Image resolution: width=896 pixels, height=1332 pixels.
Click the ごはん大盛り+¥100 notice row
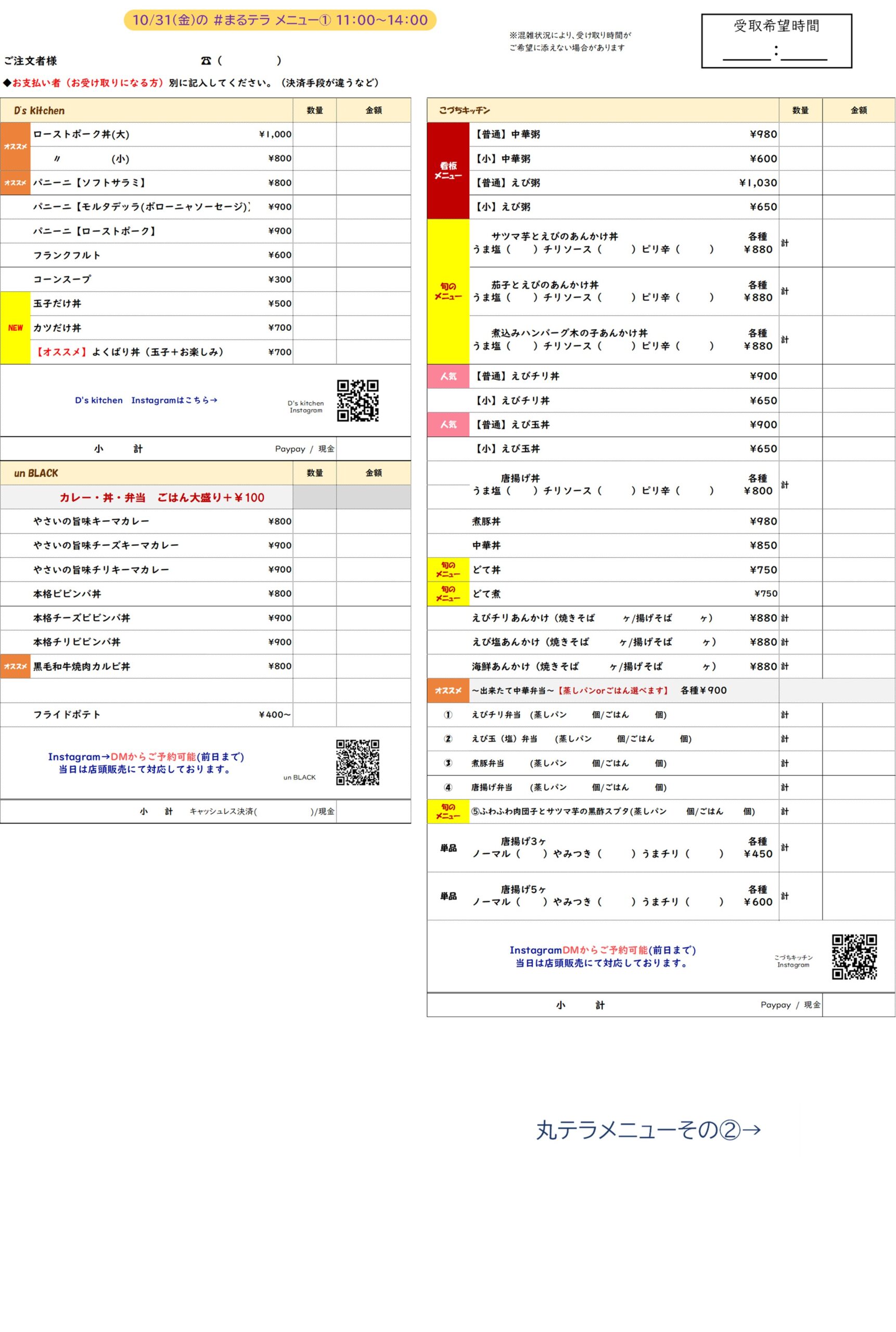coord(162,497)
